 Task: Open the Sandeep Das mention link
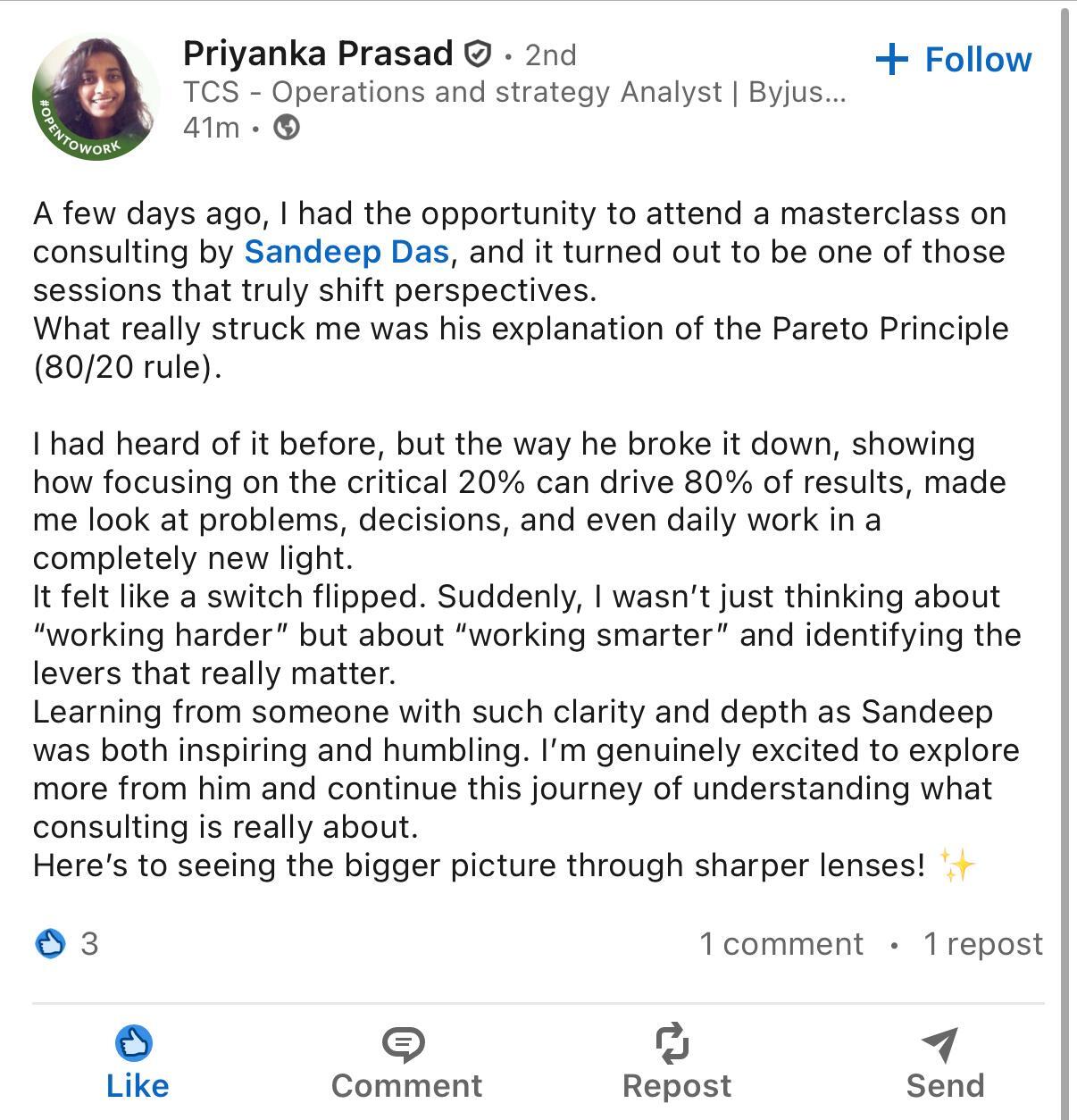click(346, 252)
